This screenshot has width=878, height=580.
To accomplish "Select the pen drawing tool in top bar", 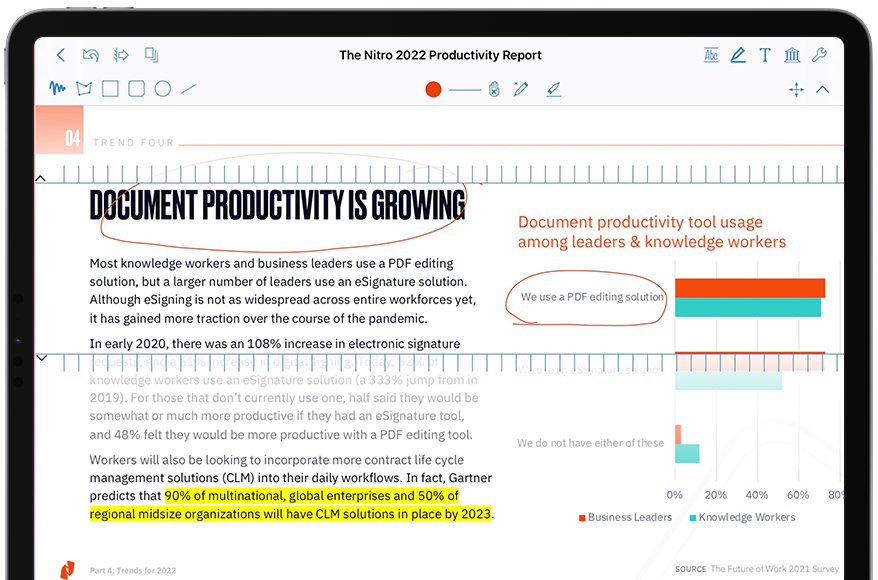I will [x=738, y=55].
